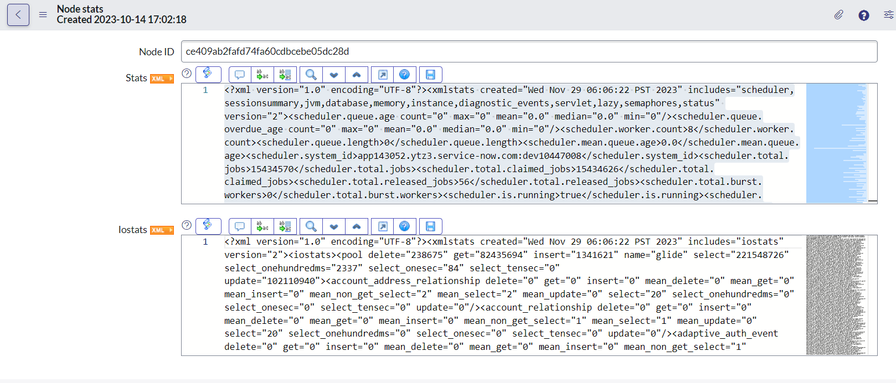Click the circular question icon beside Stats toolbar
This screenshot has height=383, width=896.
[186, 73]
